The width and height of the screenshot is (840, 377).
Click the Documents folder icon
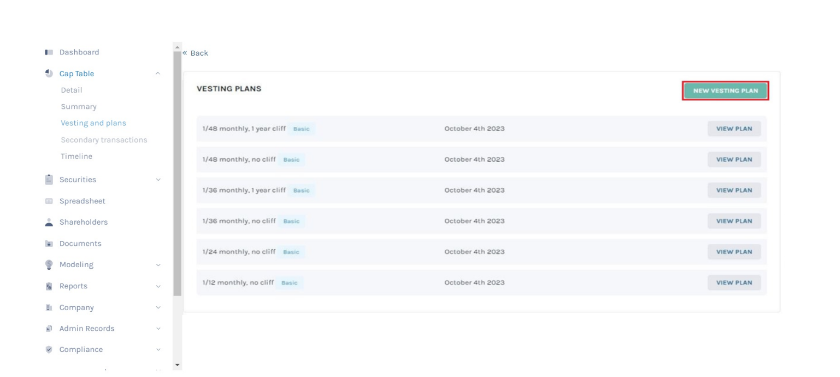click(x=49, y=244)
